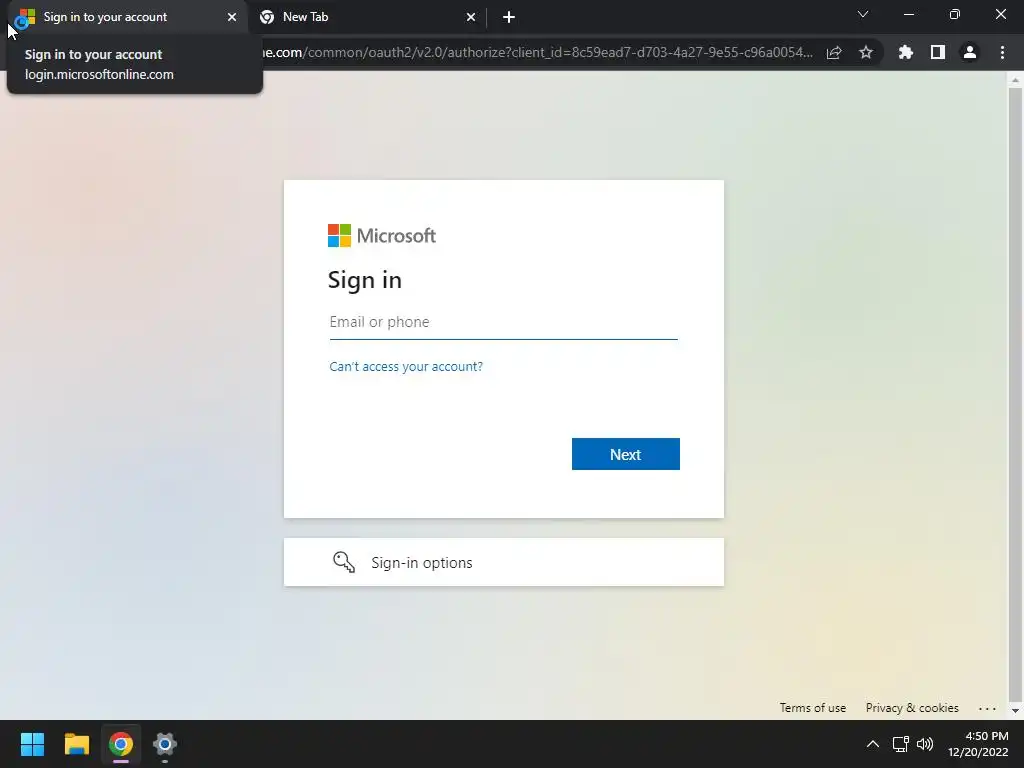This screenshot has height=768, width=1024.
Task: Open Sign-in options
Action: coord(504,562)
